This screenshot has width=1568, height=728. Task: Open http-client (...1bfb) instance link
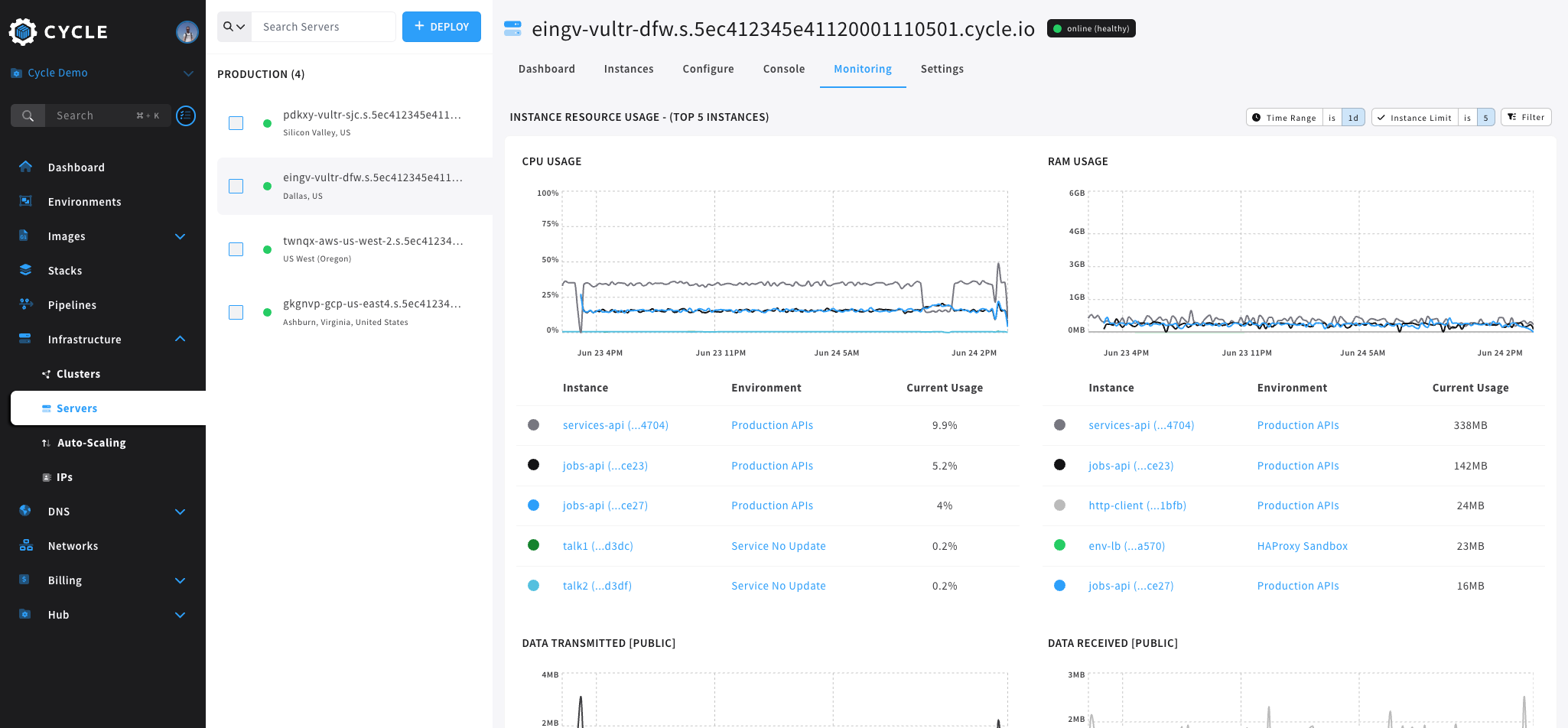coord(1137,505)
